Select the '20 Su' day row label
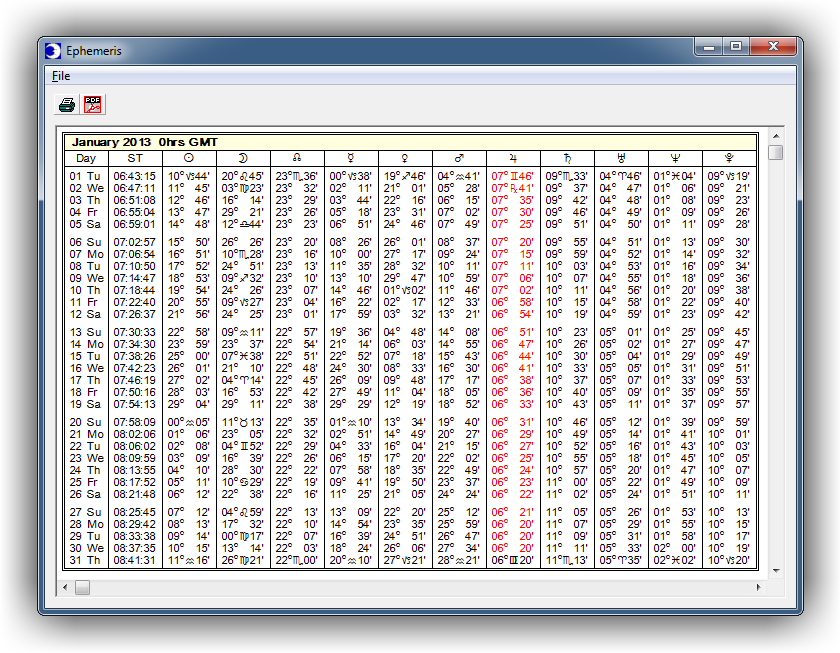The width and height of the screenshot is (840, 653). tap(85, 422)
